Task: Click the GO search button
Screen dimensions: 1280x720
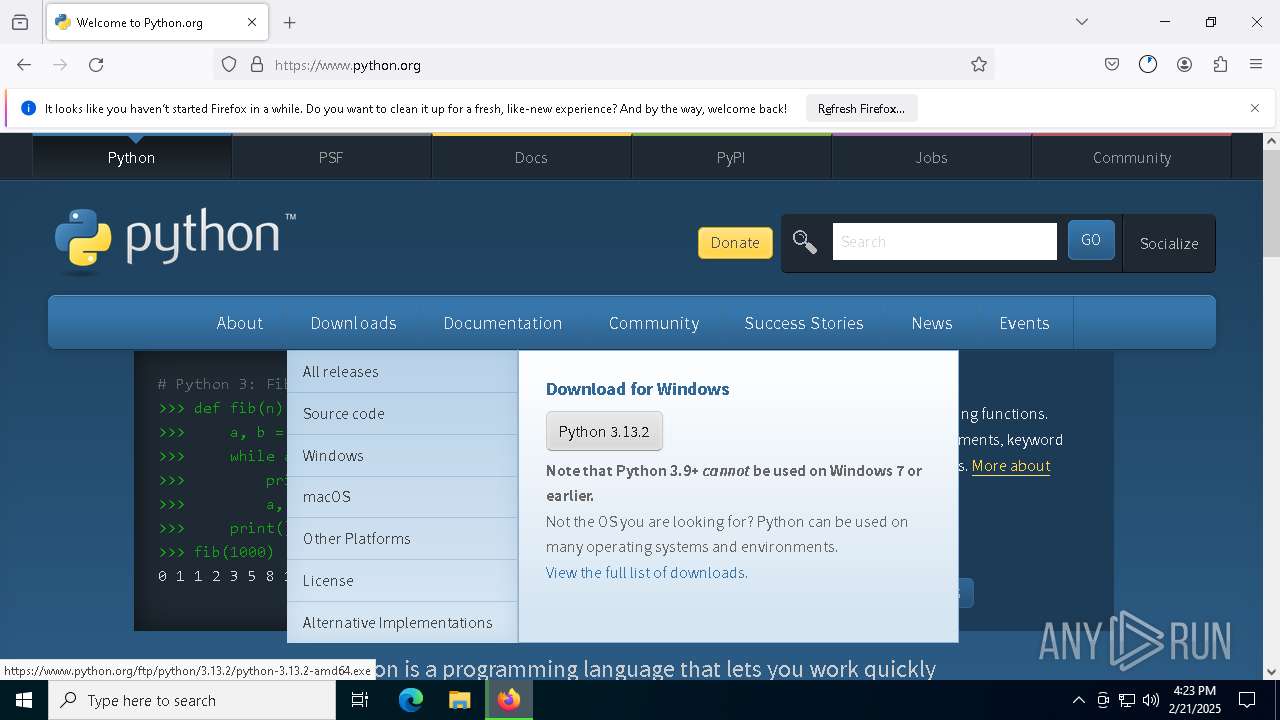Action: (x=1091, y=240)
